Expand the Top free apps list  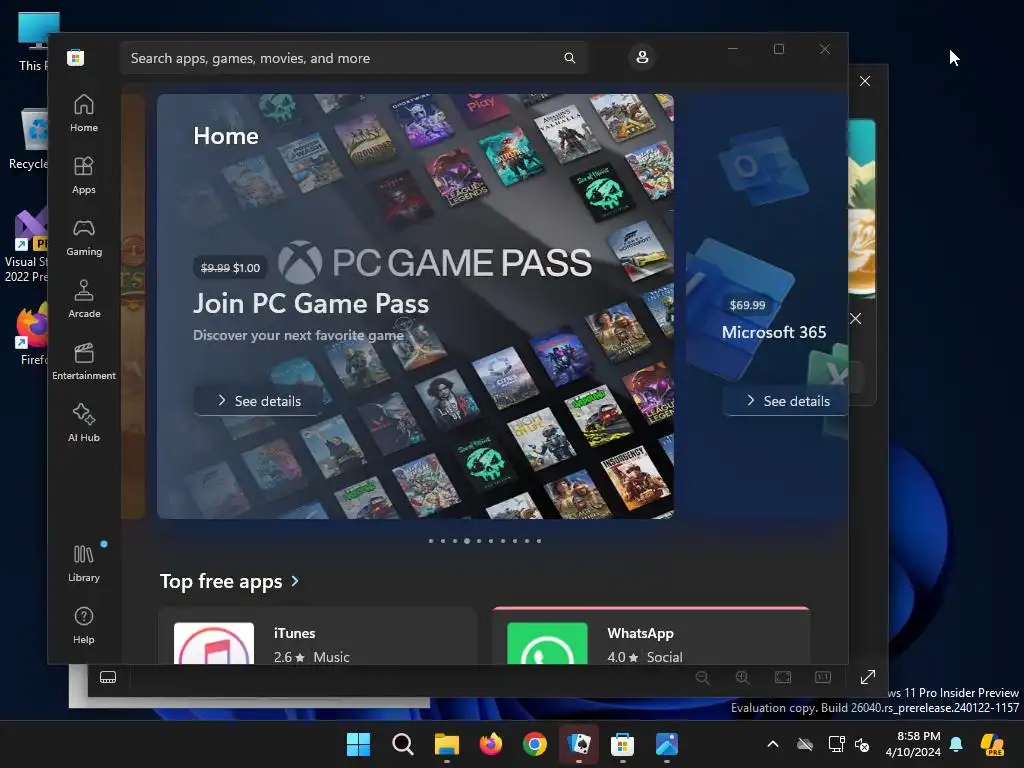point(229,581)
